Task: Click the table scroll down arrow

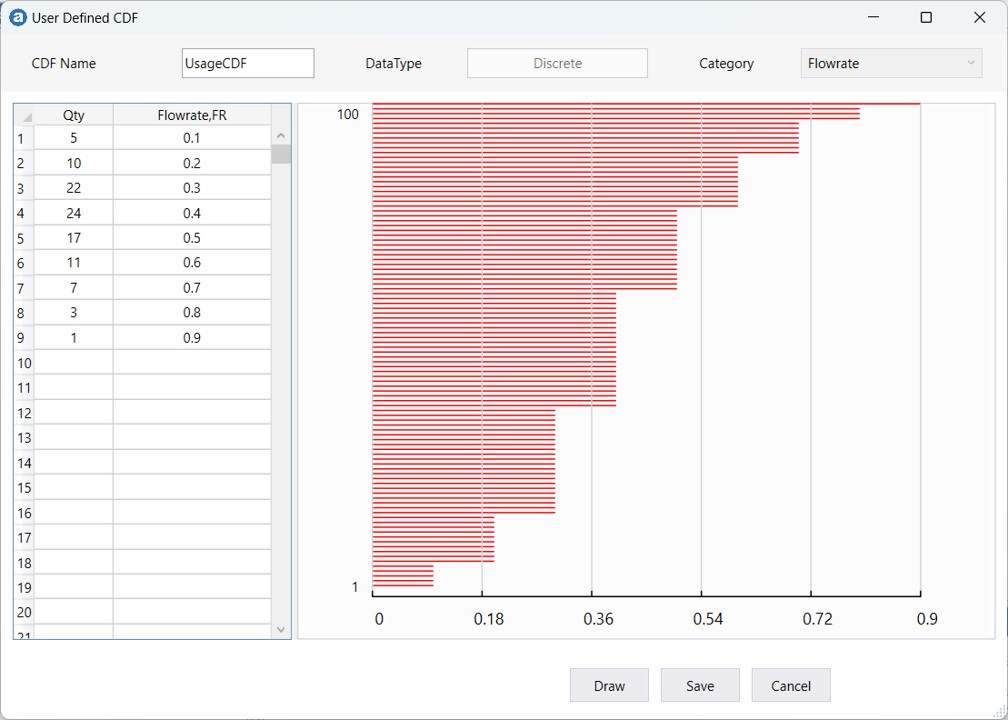Action: pos(281,629)
